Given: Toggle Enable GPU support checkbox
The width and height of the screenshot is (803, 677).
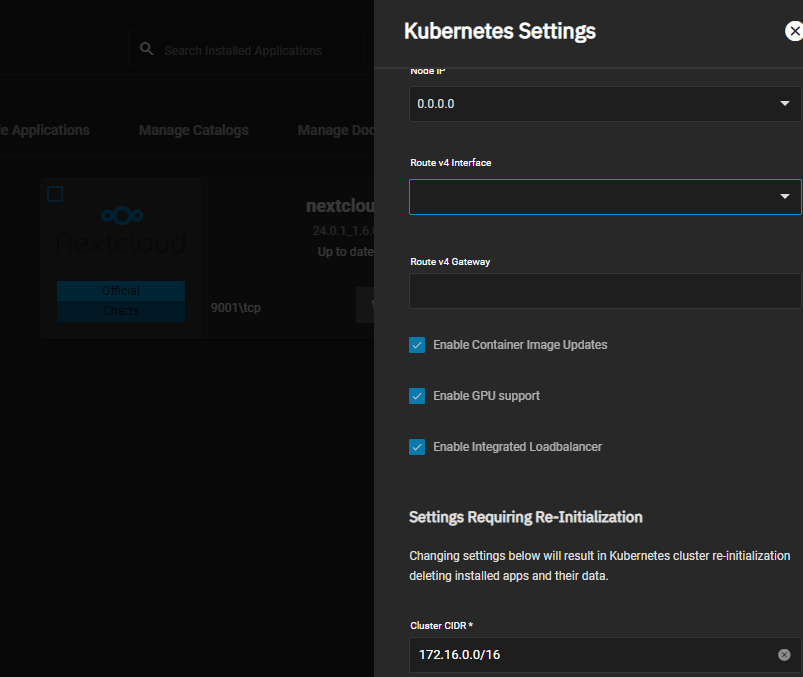Looking at the screenshot, I should (417, 396).
